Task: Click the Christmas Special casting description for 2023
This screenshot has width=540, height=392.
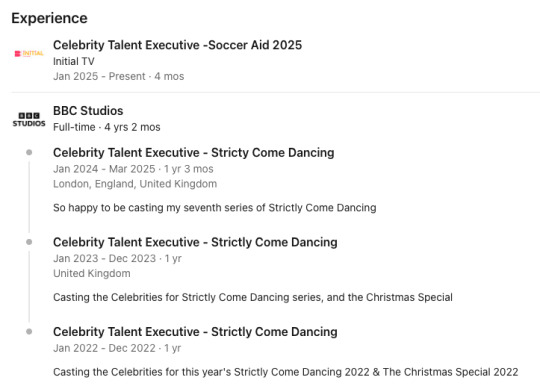Action: pos(253,297)
